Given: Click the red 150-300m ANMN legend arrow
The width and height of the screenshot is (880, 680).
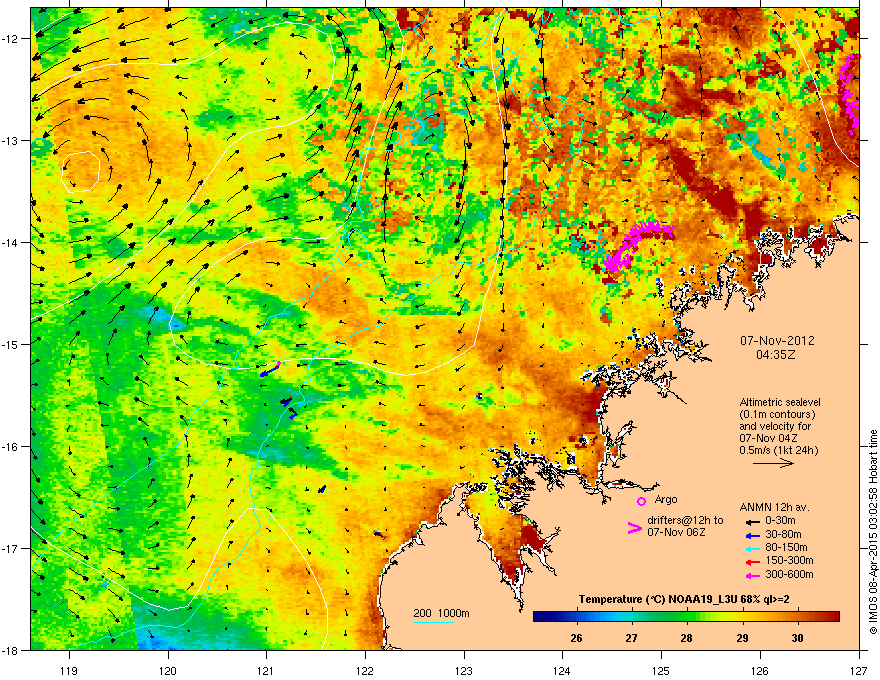Looking at the screenshot, I should coord(752,562).
